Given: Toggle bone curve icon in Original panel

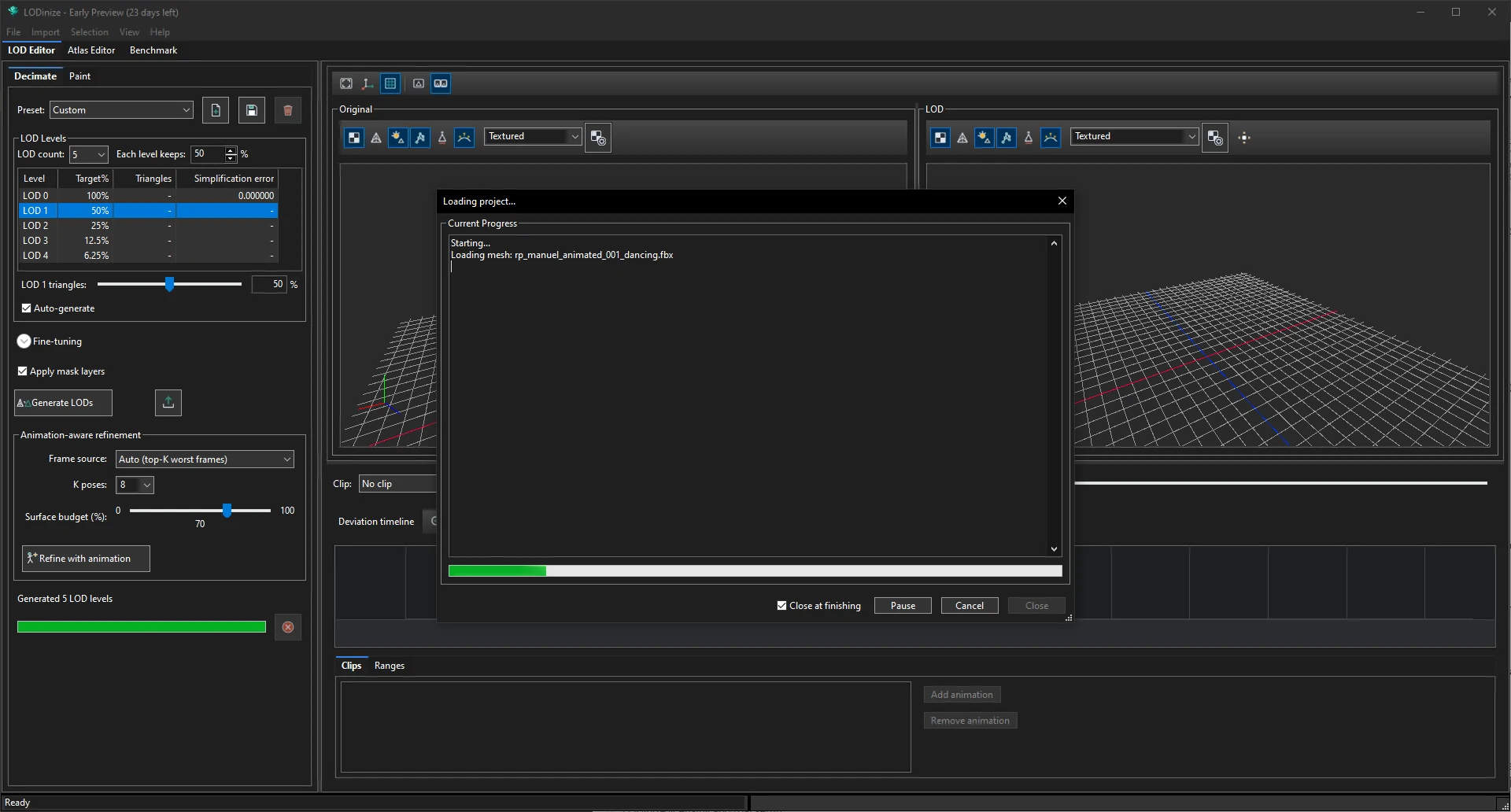Looking at the screenshot, I should pyautogui.click(x=464, y=138).
